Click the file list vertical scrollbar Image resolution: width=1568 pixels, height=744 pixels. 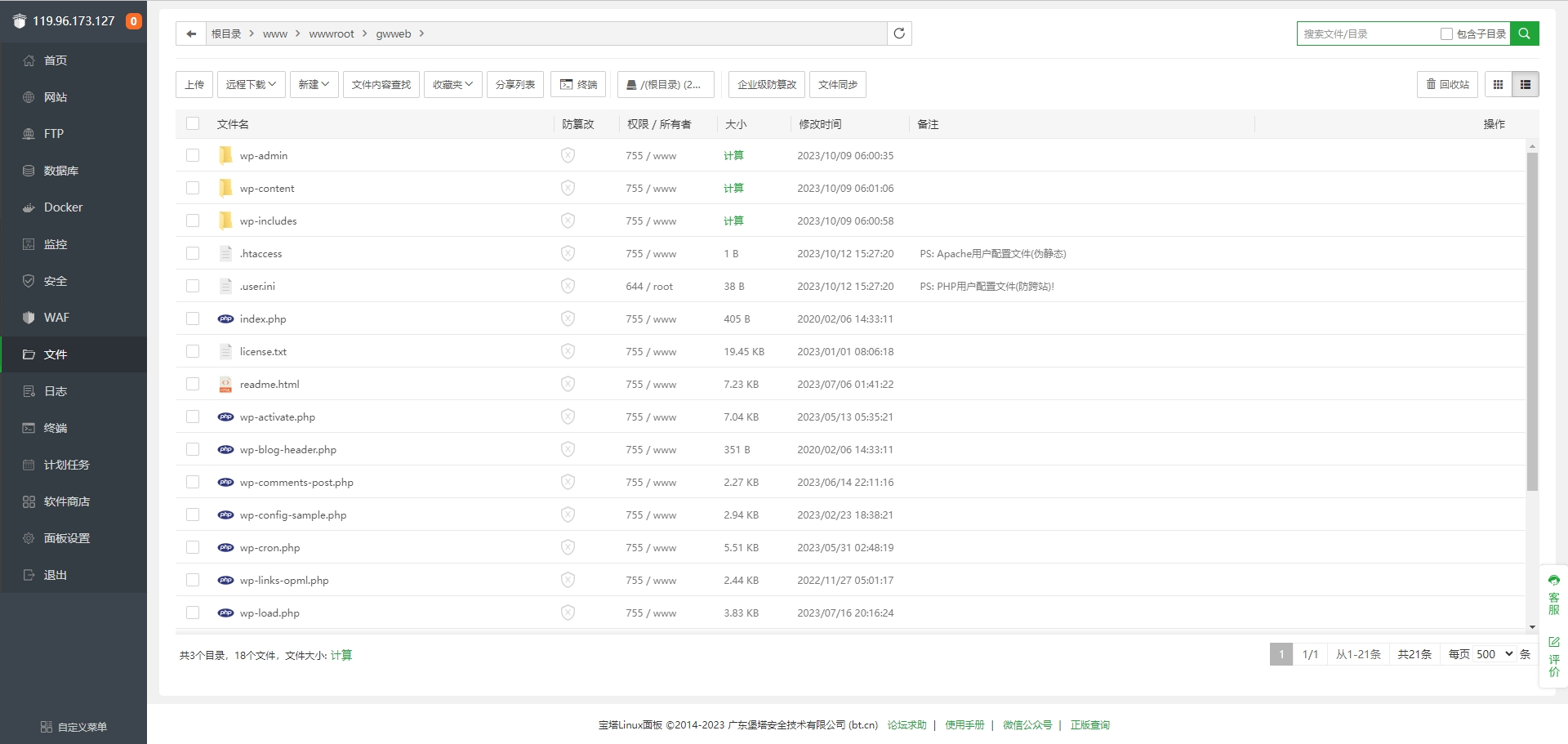(x=1532, y=323)
